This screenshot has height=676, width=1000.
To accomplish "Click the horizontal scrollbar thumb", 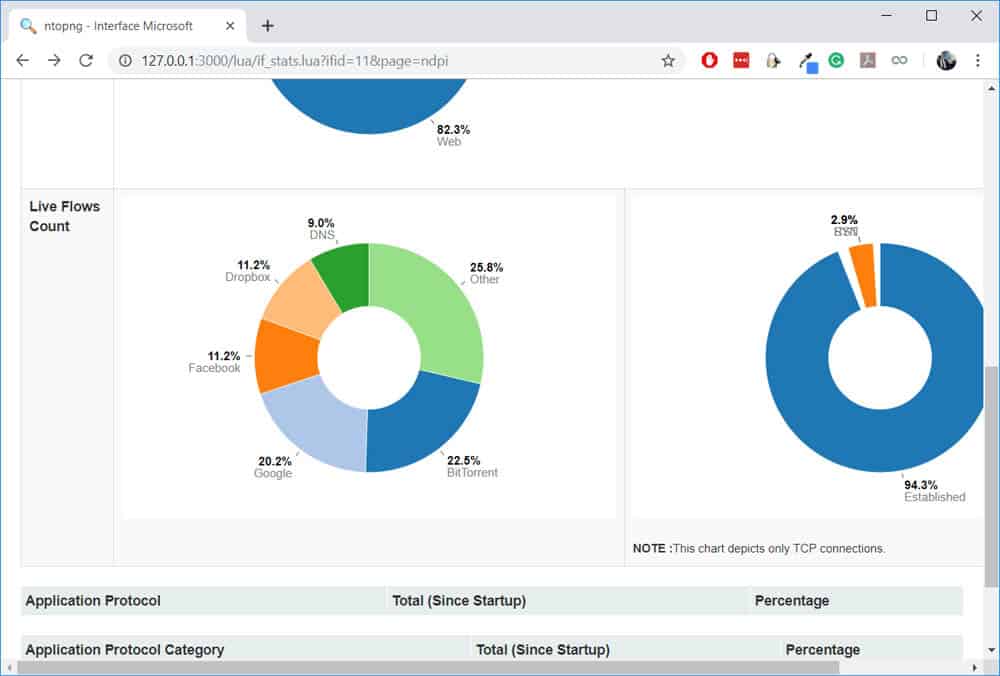I will (x=427, y=667).
